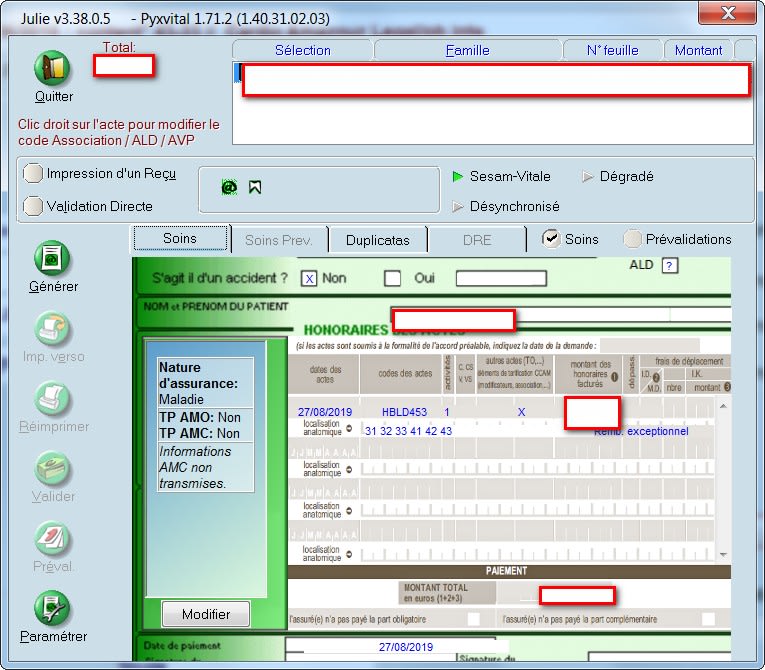Click the green @ email icon
The height and width of the screenshot is (670, 765).
coord(229,187)
